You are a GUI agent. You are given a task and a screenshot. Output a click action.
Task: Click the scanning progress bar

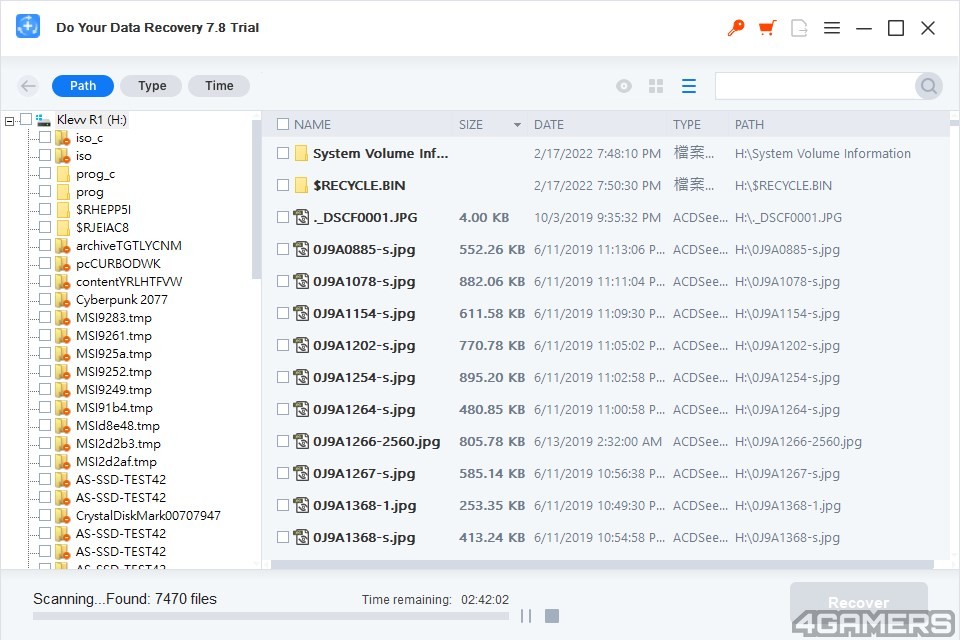(271, 616)
